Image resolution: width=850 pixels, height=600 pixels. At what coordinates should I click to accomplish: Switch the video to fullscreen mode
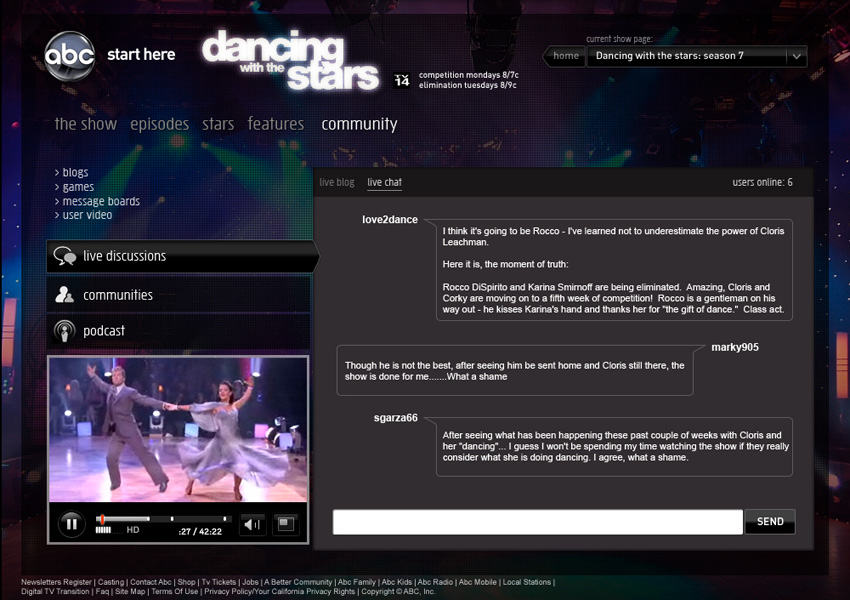pyautogui.click(x=286, y=524)
